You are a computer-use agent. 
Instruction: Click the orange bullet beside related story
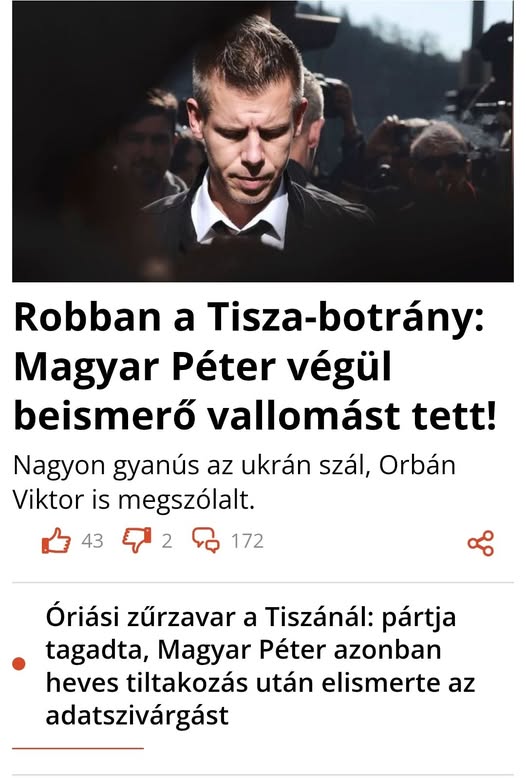pos(19,663)
